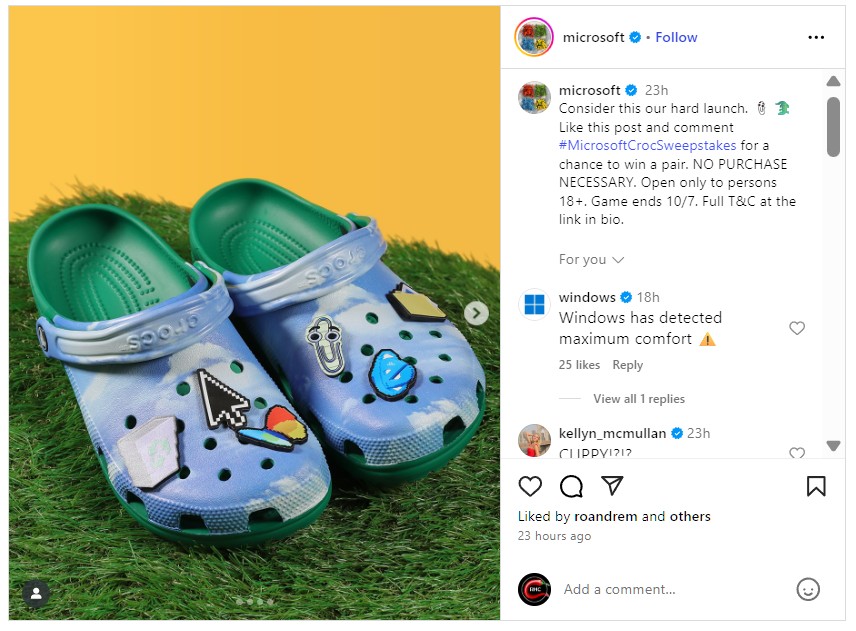856x631 pixels.
Task: Open the three-dot more options menu
Action: click(816, 38)
